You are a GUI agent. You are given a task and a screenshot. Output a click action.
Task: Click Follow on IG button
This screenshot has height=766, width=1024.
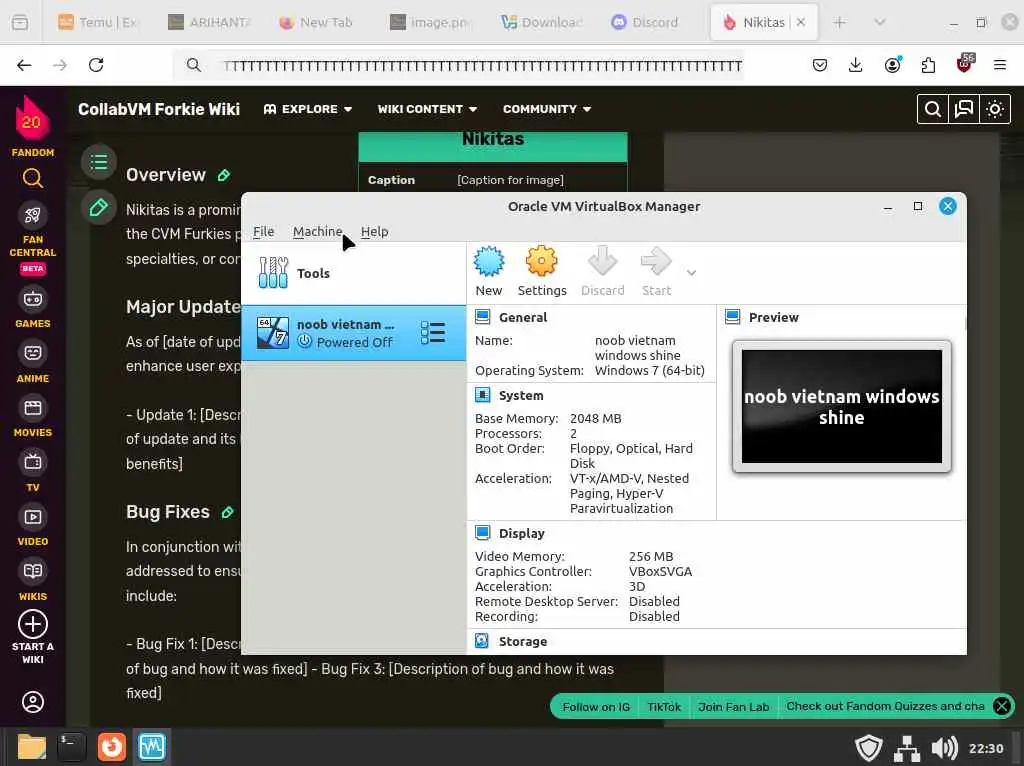(x=596, y=707)
